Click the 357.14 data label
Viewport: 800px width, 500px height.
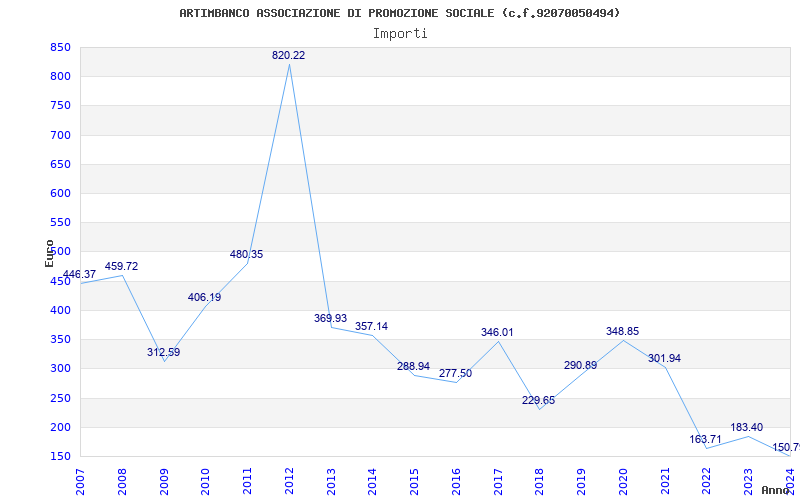tap(371, 327)
